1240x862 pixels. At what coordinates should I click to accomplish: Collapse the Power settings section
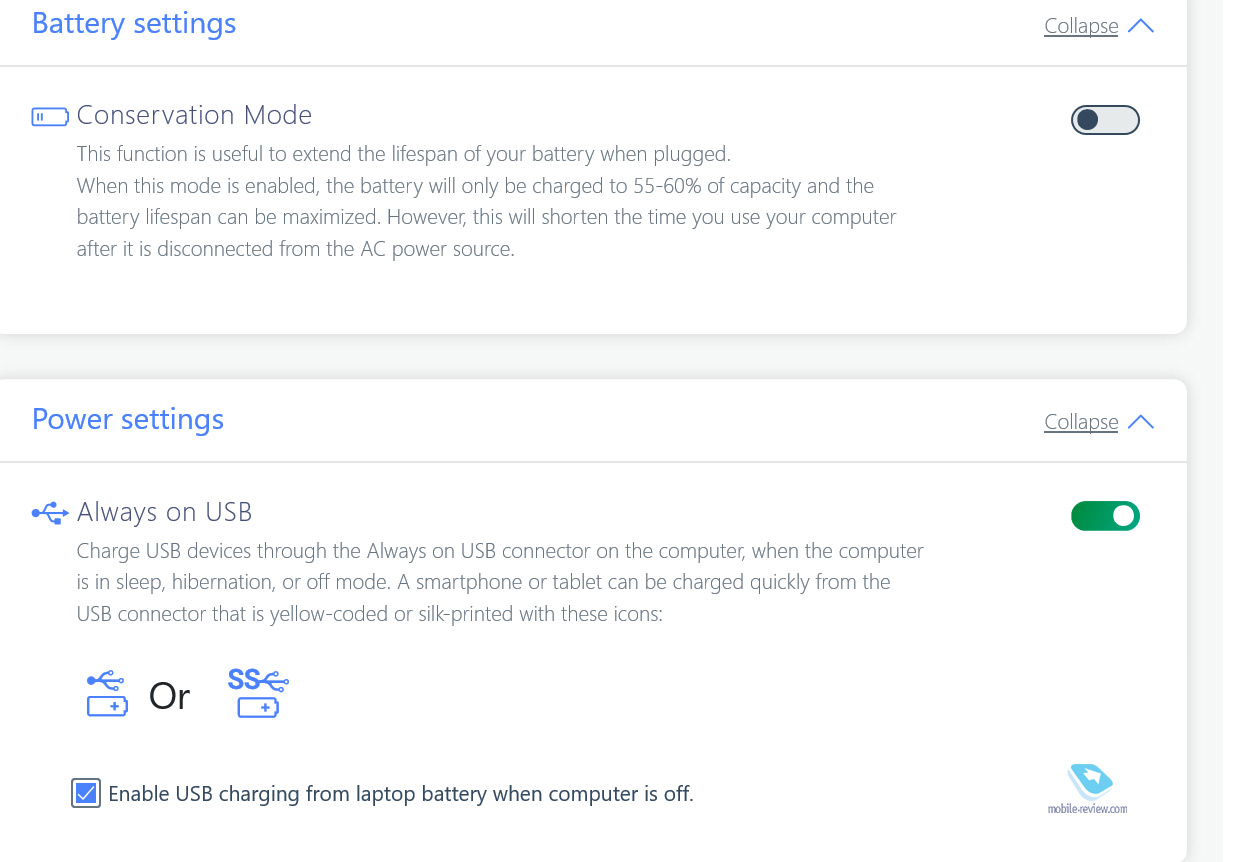[1081, 422]
